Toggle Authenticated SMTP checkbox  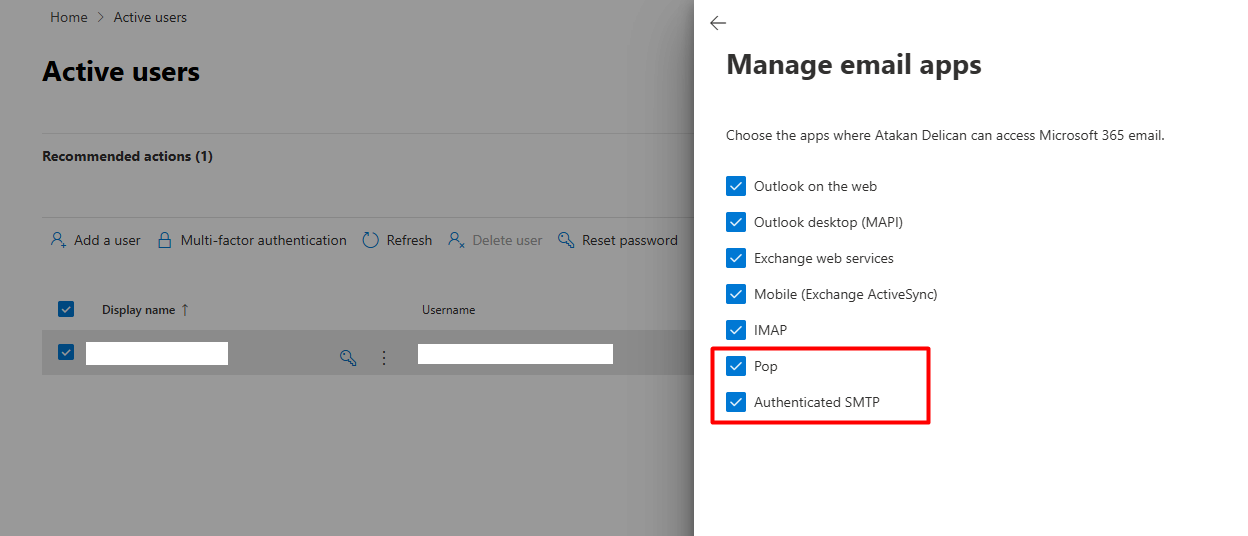click(736, 402)
